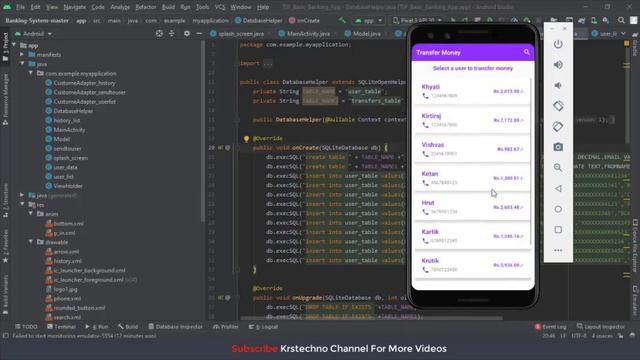Viewport: 640px width, 360px height.
Task: Collapse the drawable folder
Action: click(x=31, y=242)
